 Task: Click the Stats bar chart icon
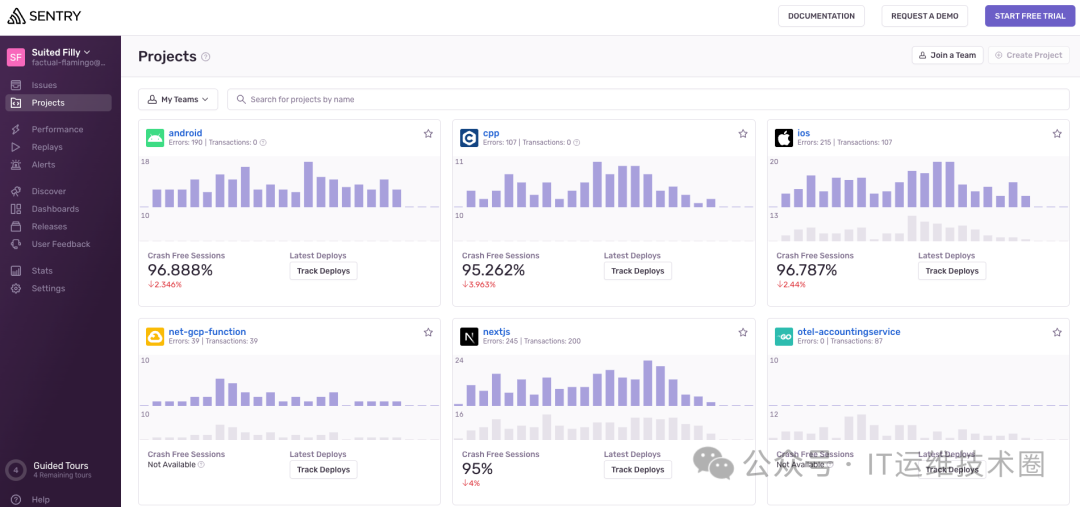16,271
